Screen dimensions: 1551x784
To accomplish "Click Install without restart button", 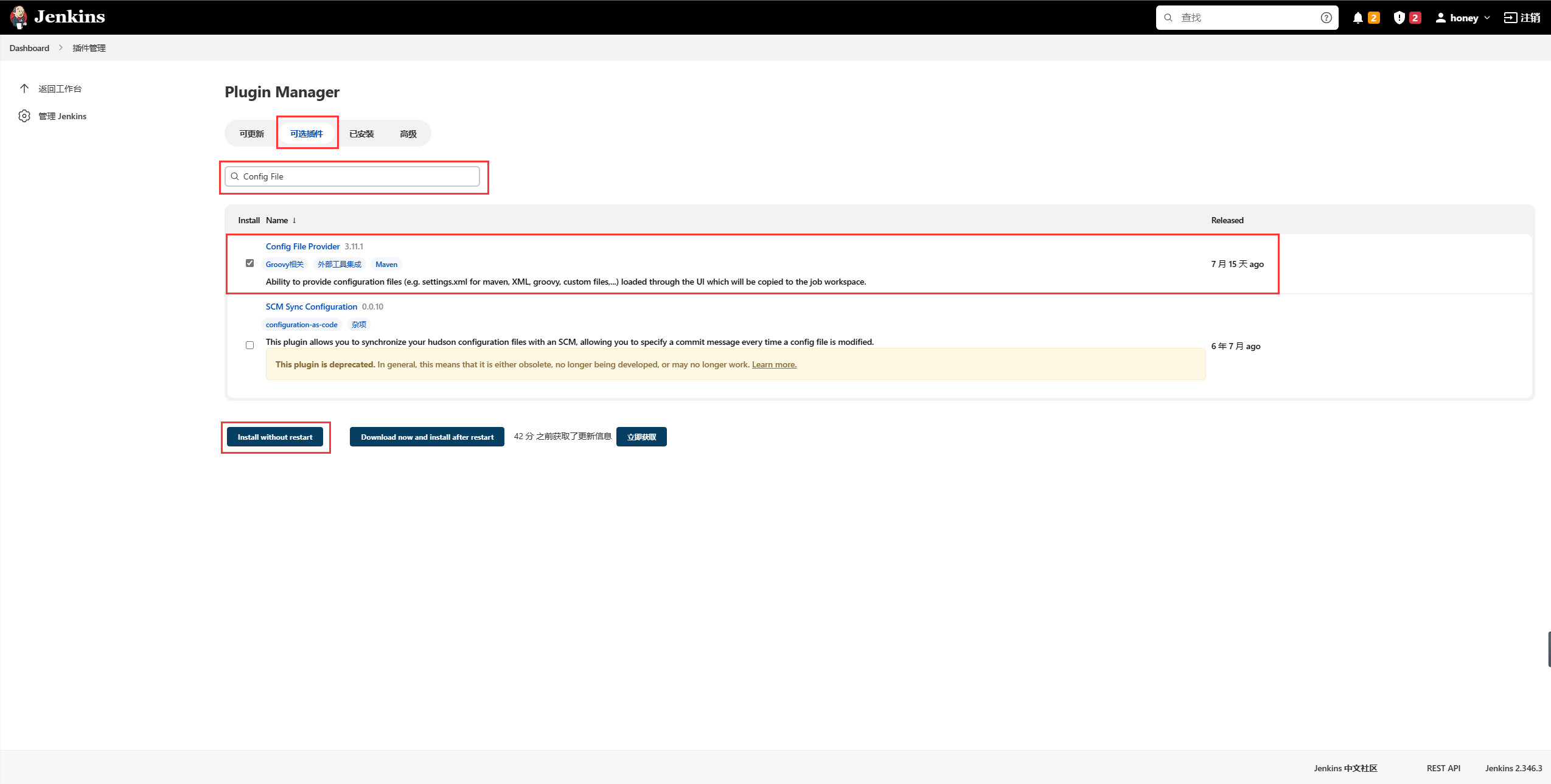I will coord(275,436).
